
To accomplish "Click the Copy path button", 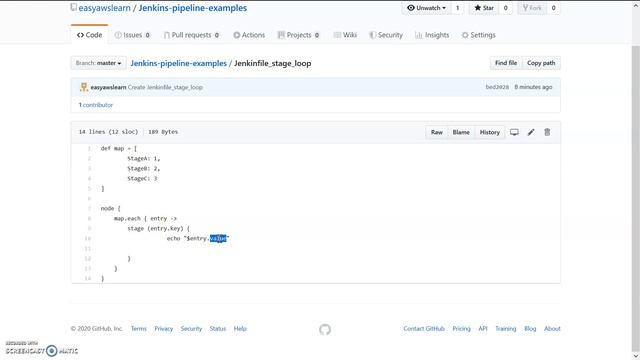I will click(541, 63).
